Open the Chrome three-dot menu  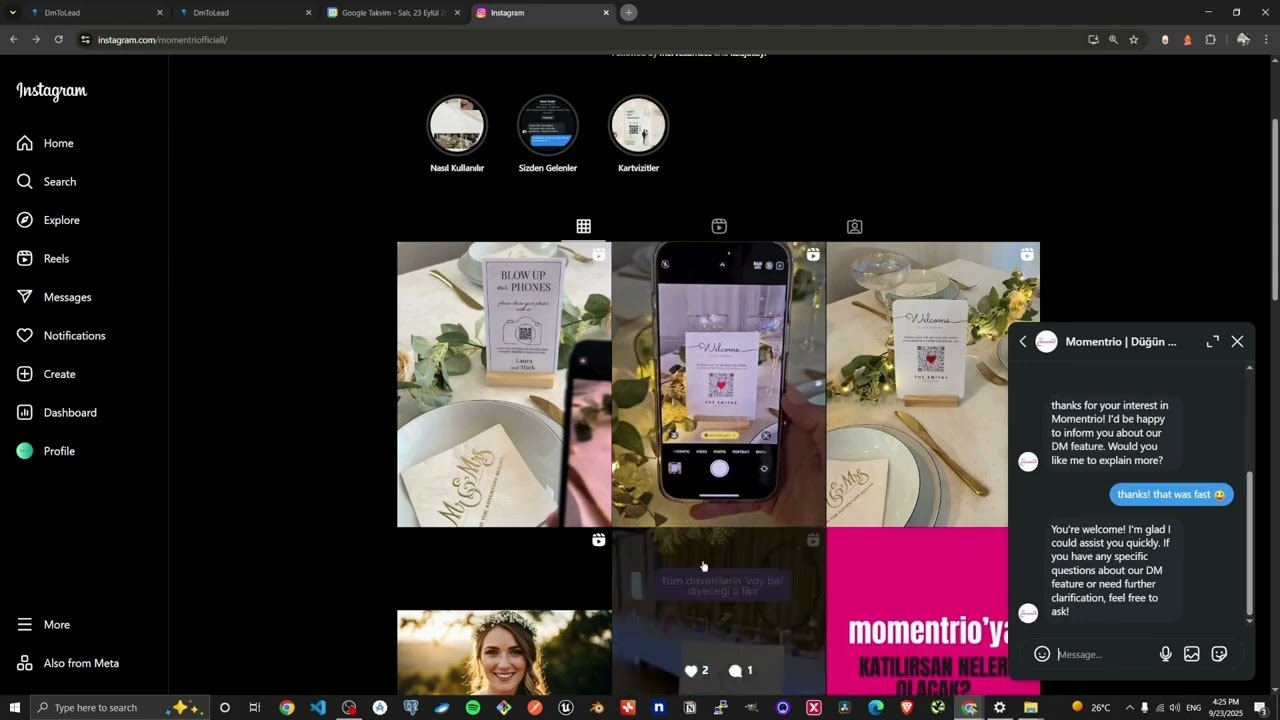pos(1268,40)
